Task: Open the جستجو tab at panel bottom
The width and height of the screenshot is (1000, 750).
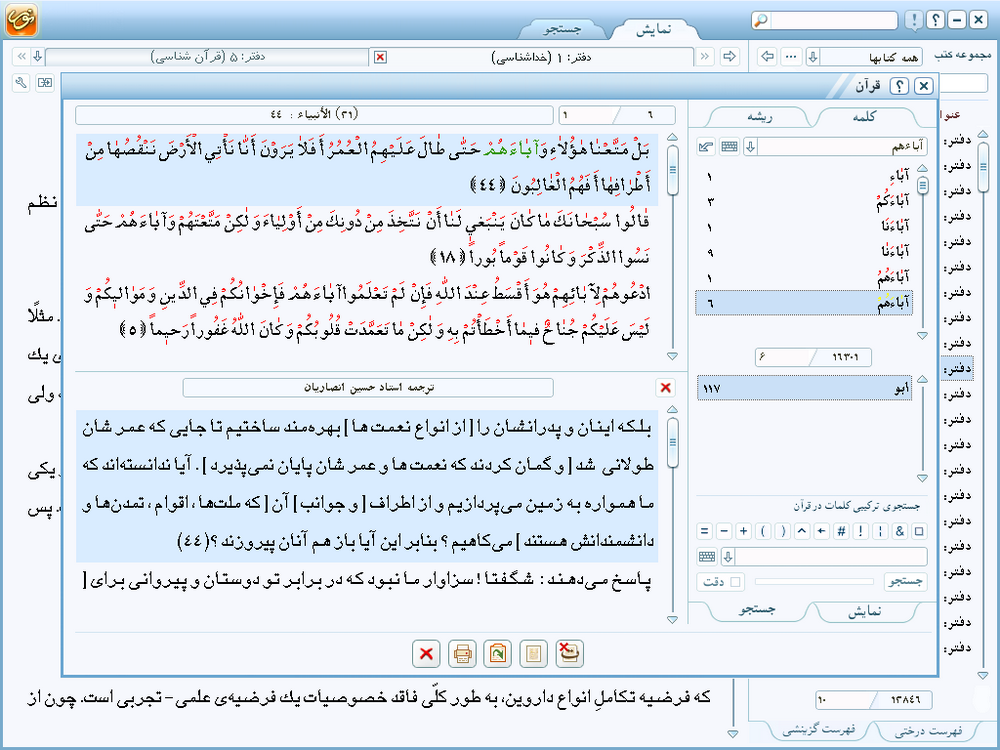Action: pos(758,610)
